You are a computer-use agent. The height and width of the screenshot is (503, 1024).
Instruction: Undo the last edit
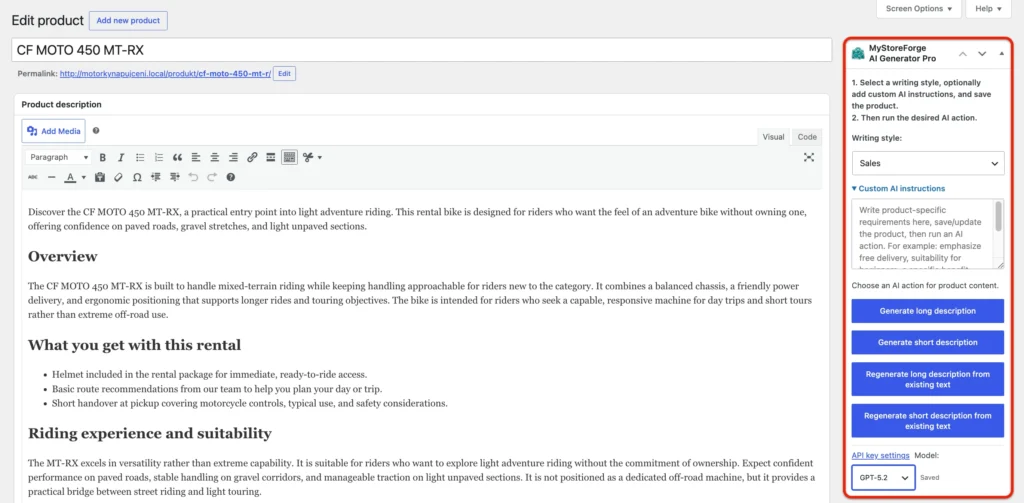tap(193, 177)
